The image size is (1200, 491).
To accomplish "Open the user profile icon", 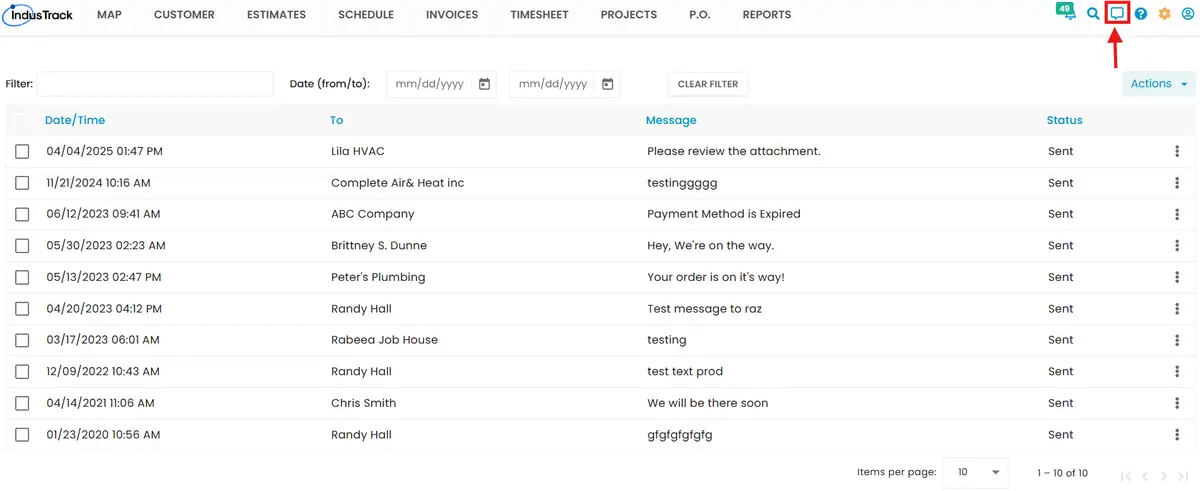I will point(1188,14).
